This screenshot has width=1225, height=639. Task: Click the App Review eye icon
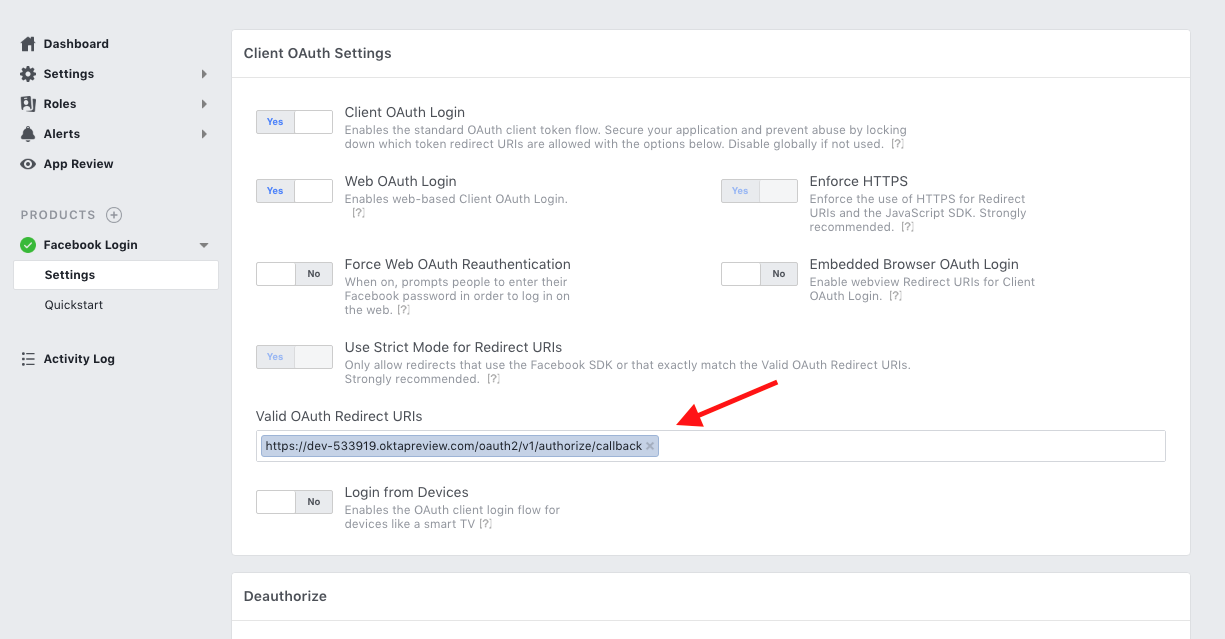pyautogui.click(x=28, y=164)
